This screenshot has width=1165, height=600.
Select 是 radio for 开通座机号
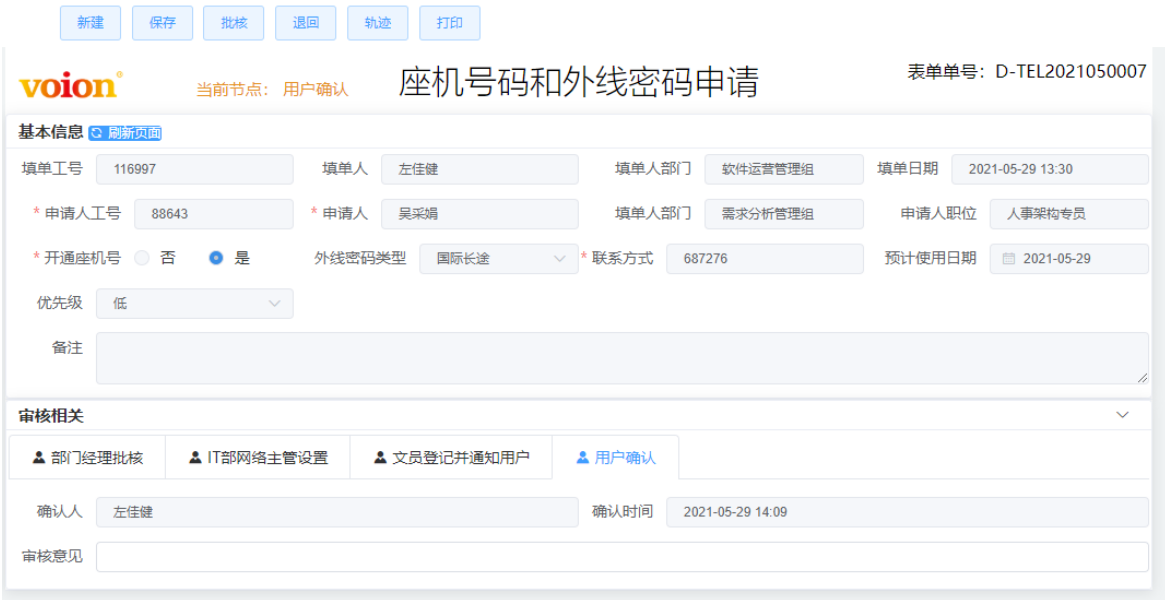pyautogui.click(x=216, y=258)
